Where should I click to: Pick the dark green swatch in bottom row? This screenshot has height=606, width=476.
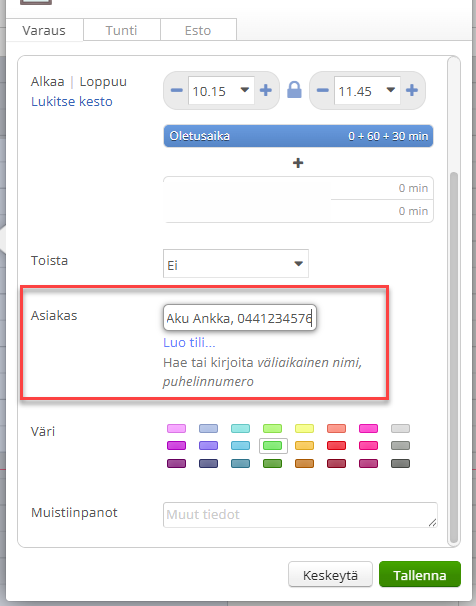(272, 463)
